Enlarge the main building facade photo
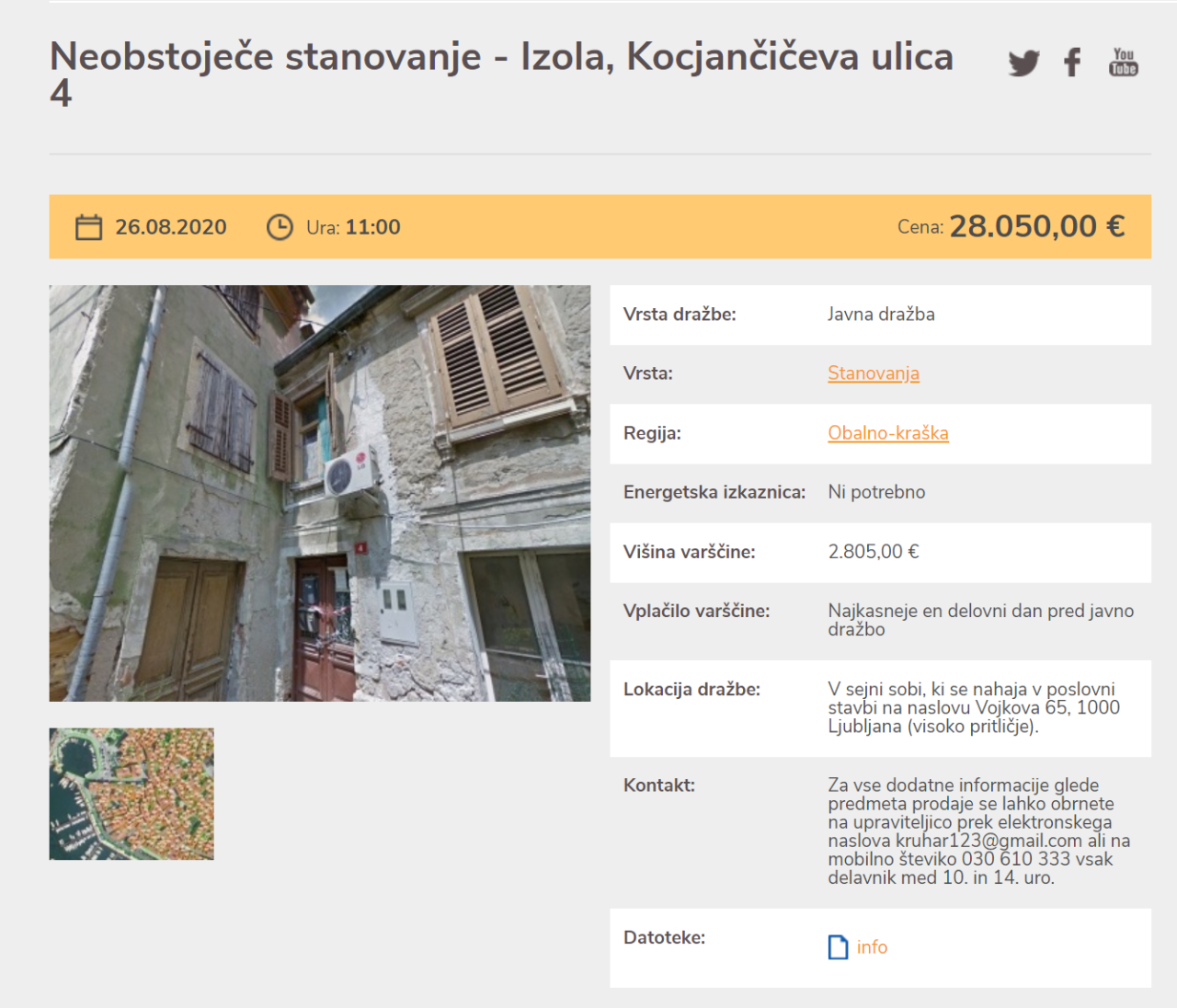This screenshot has height=1008, width=1177. point(320,493)
